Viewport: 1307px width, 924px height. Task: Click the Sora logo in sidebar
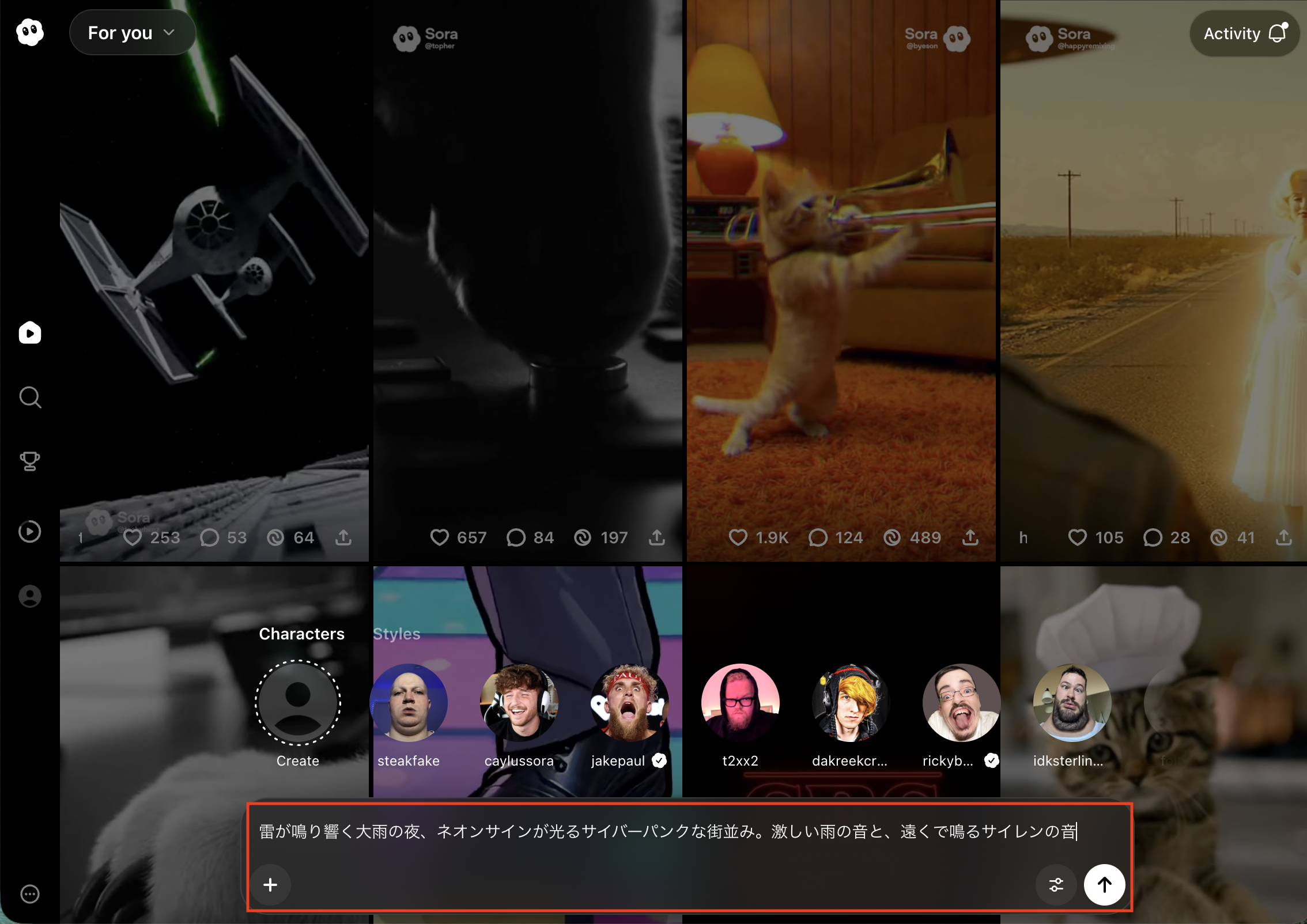(x=30, y=32)
